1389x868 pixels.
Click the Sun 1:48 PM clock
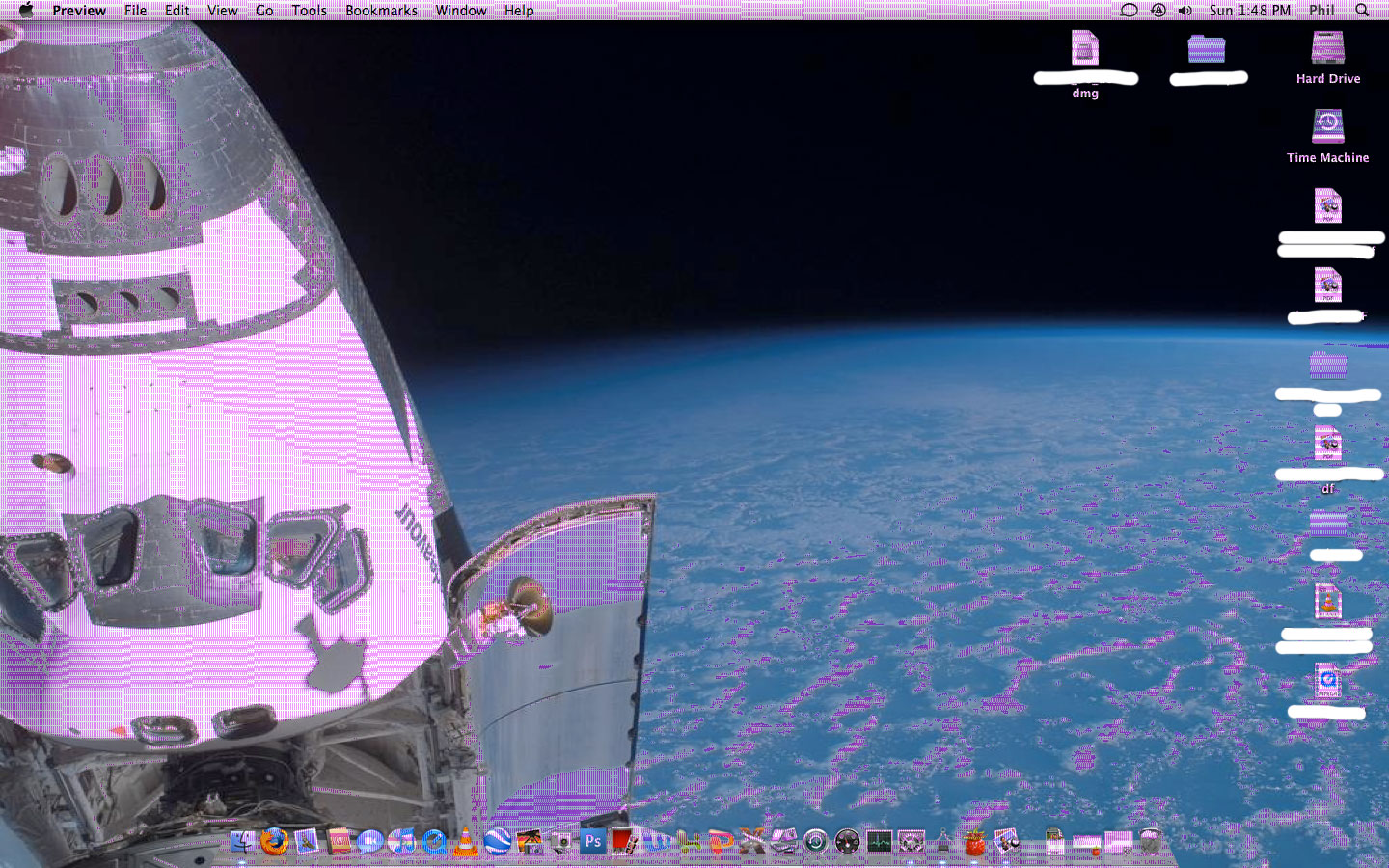pos(1250,10)
